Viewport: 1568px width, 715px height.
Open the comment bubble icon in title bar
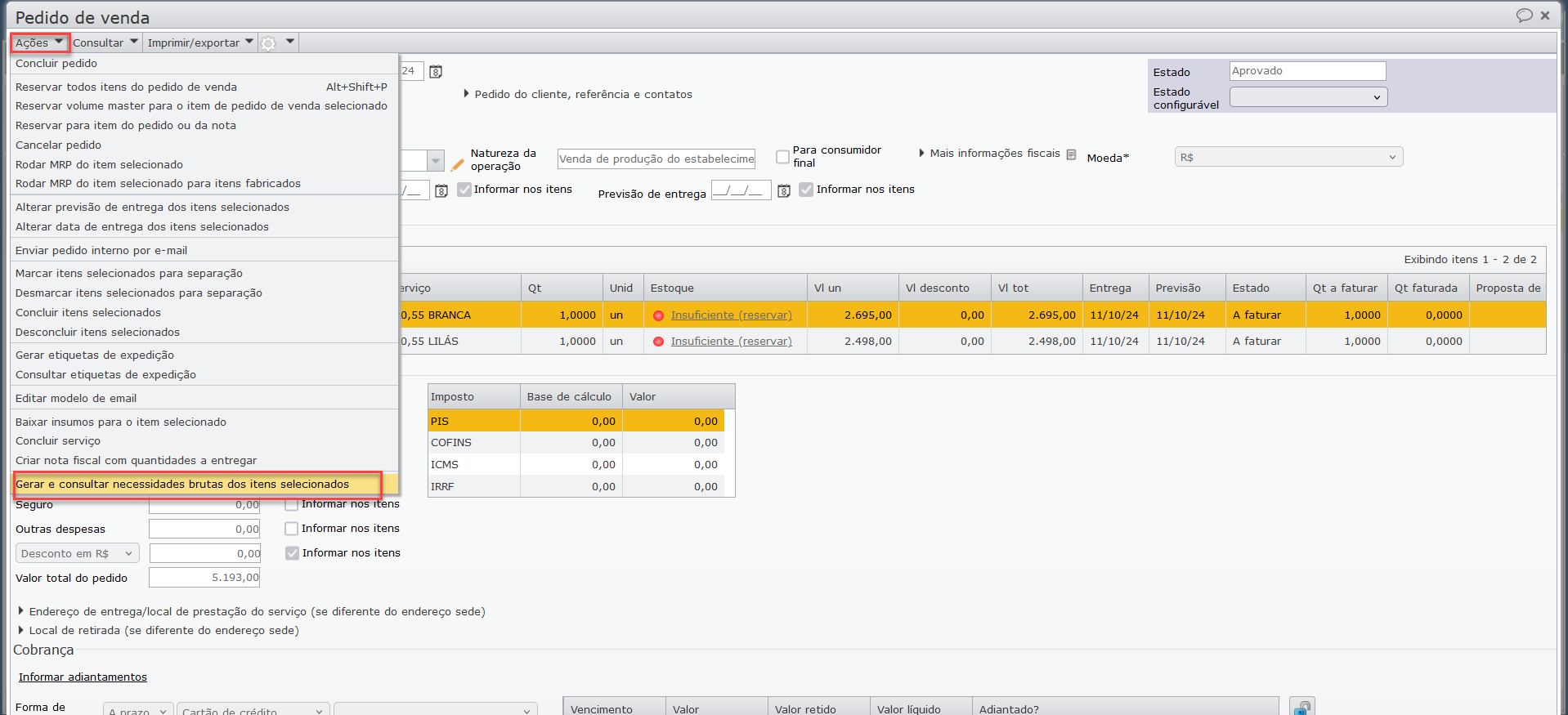pos(1524,16)
